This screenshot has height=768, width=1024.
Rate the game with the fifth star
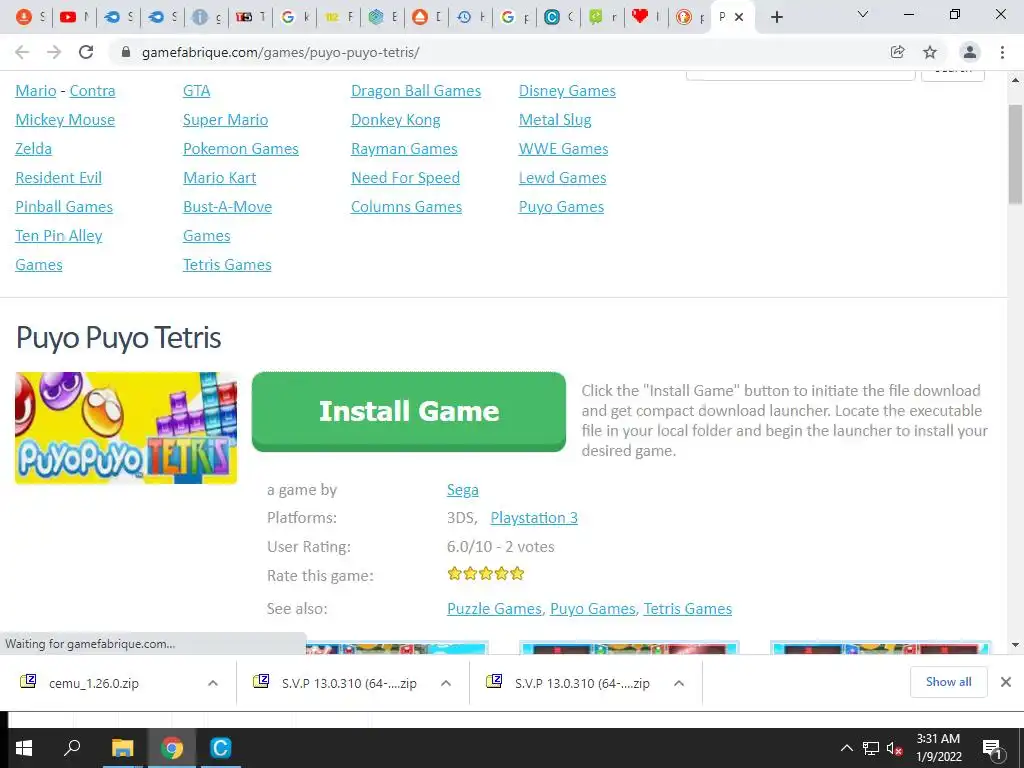[x=517, y=573]
